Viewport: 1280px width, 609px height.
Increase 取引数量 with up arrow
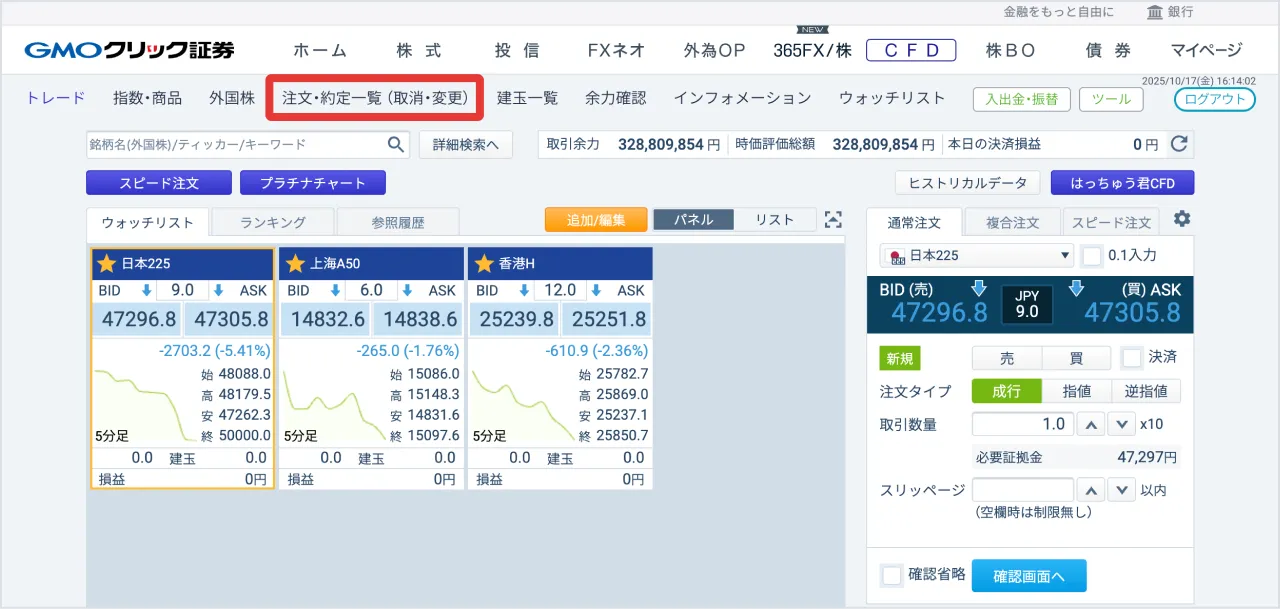1094,425
